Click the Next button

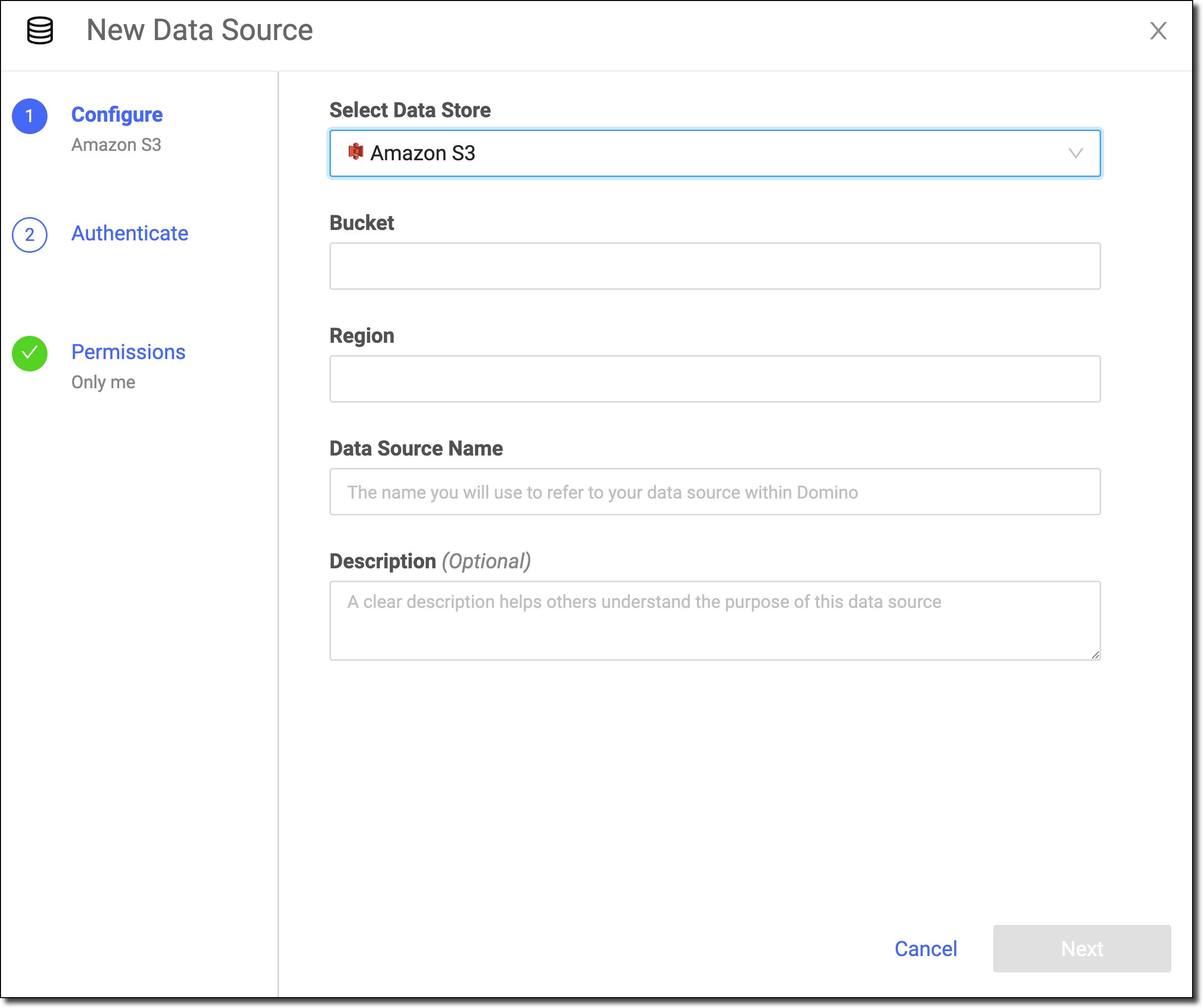click(1081, 949)
